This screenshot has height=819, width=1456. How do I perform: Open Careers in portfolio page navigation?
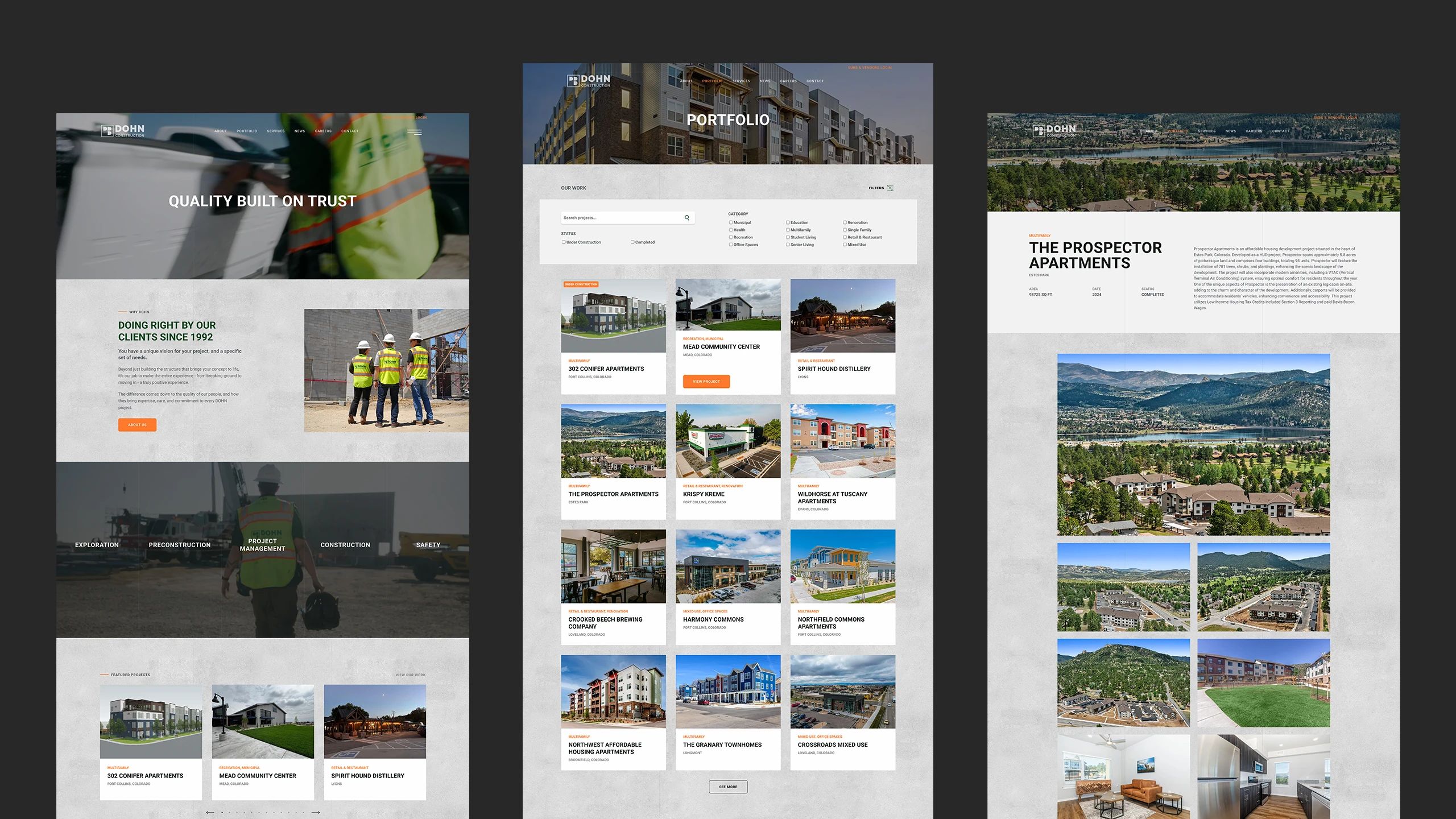pyautogui.click(x=788, y=81)
